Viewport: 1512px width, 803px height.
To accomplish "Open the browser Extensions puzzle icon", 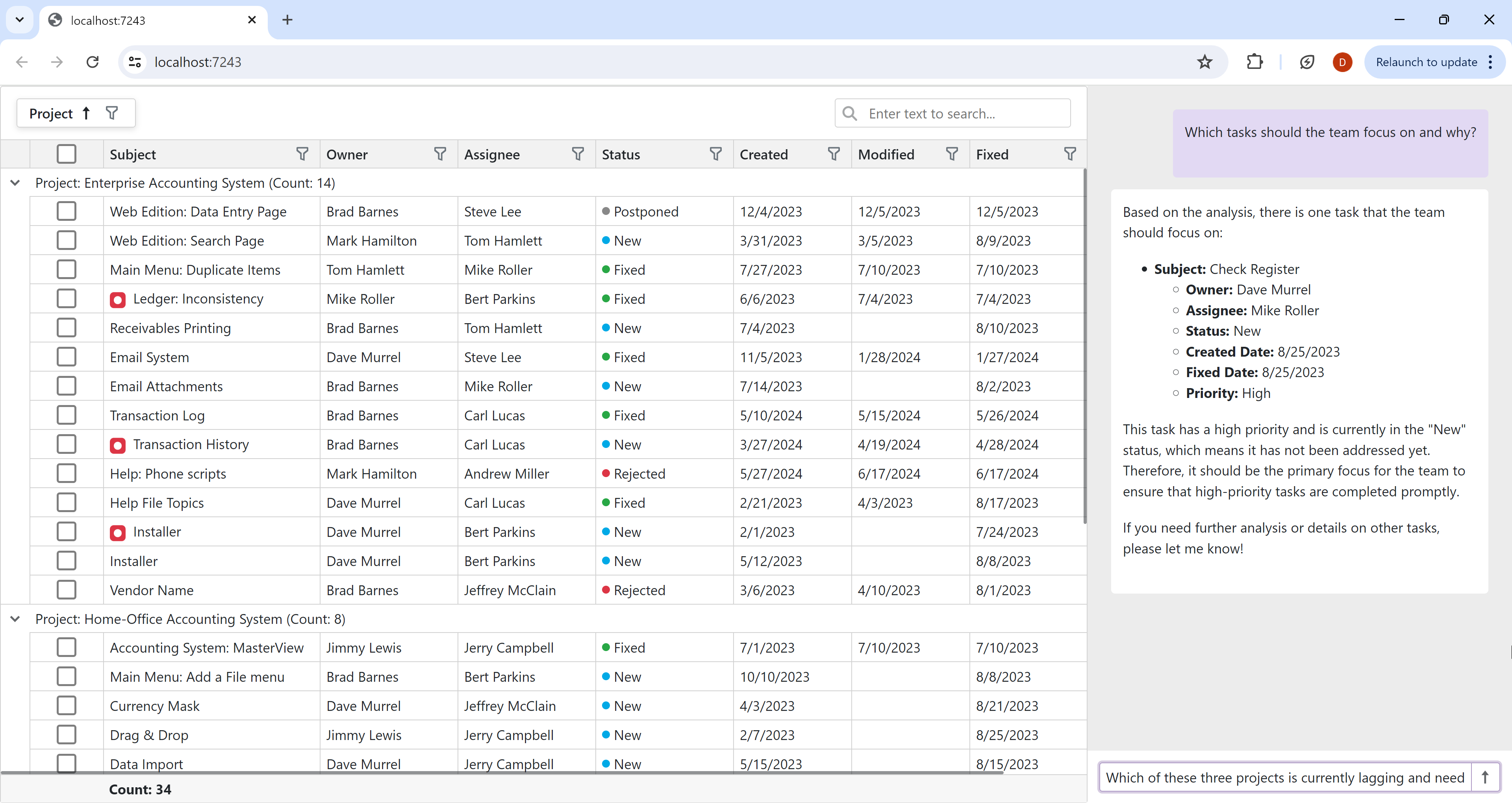I will (1254, 62).
